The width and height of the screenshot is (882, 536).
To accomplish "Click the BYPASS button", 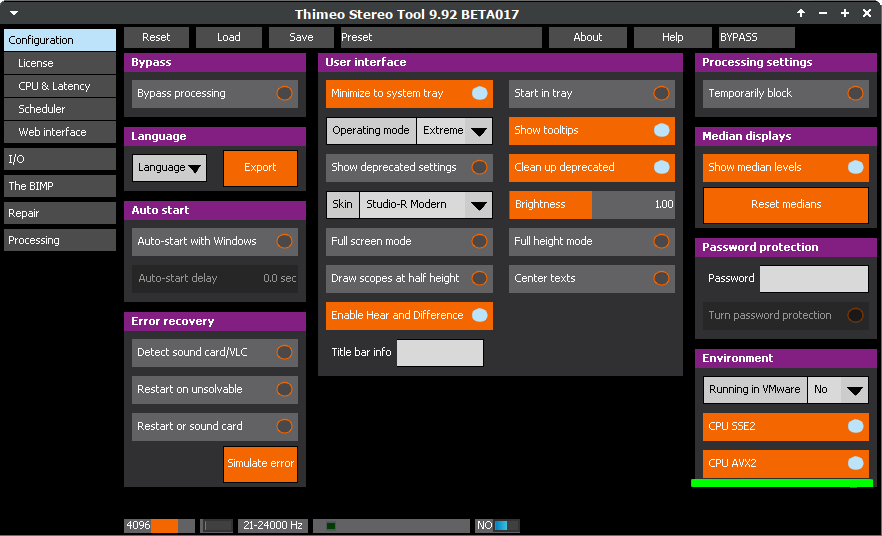I will [757, 37].
